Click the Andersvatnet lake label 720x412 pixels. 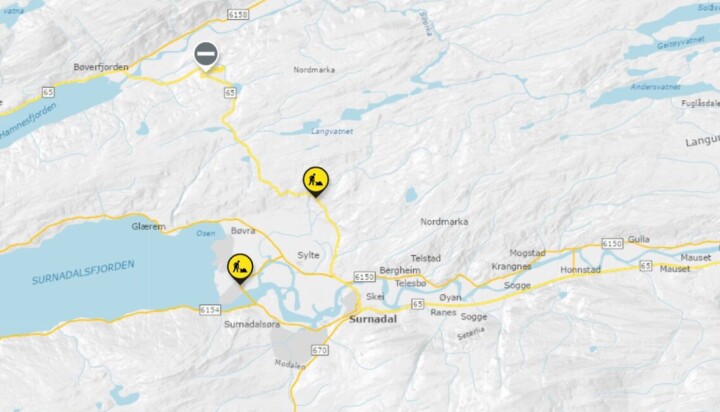click(x=655, y=87)
